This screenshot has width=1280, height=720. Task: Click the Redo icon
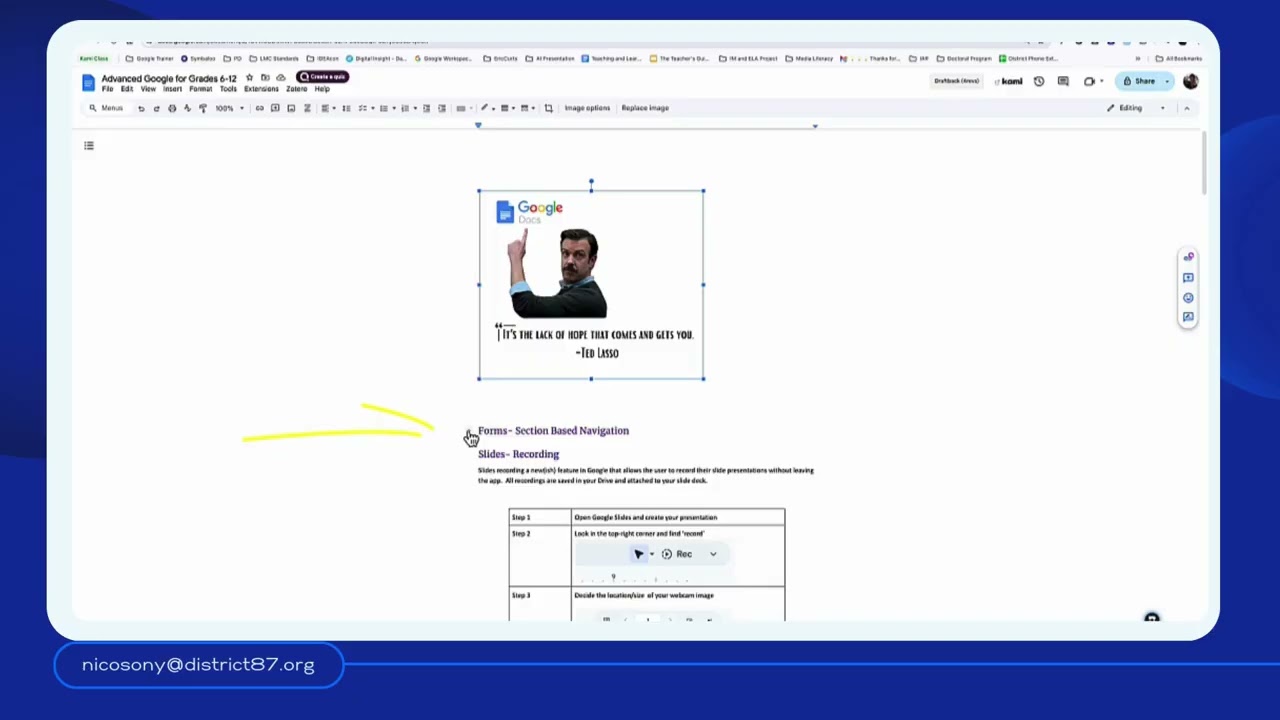(x=156, y=108)
